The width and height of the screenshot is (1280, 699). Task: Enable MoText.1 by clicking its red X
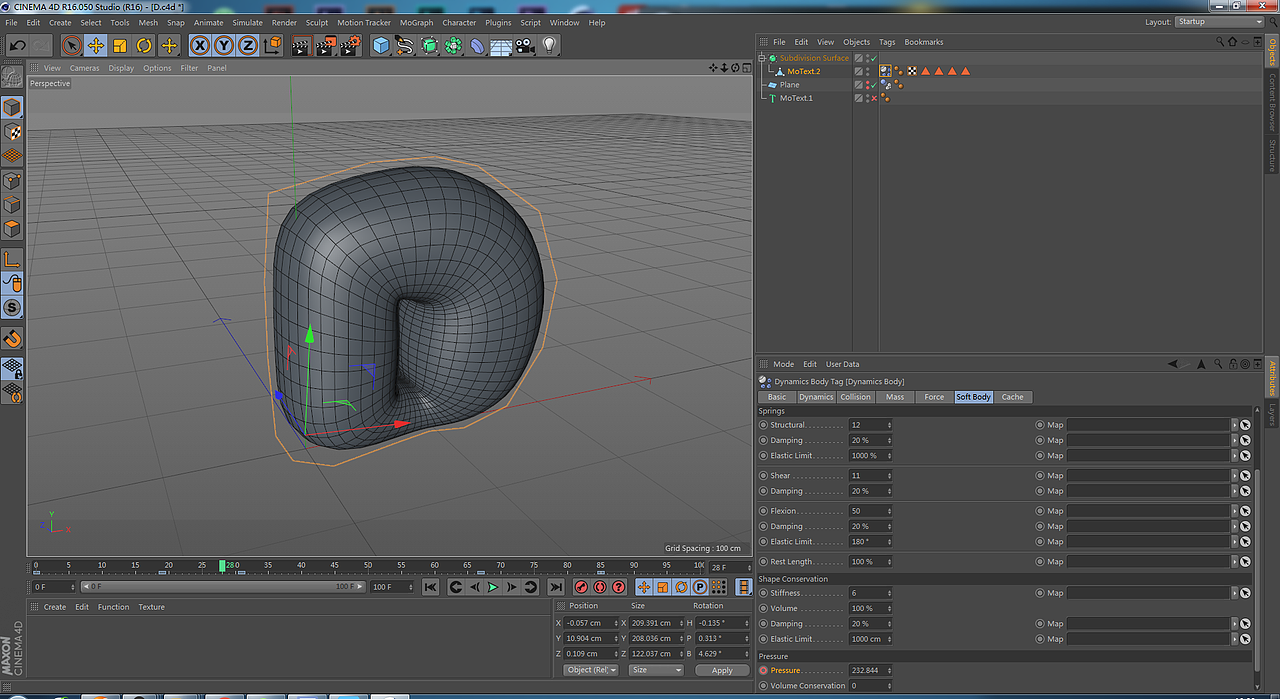click(x=873, y=97)
